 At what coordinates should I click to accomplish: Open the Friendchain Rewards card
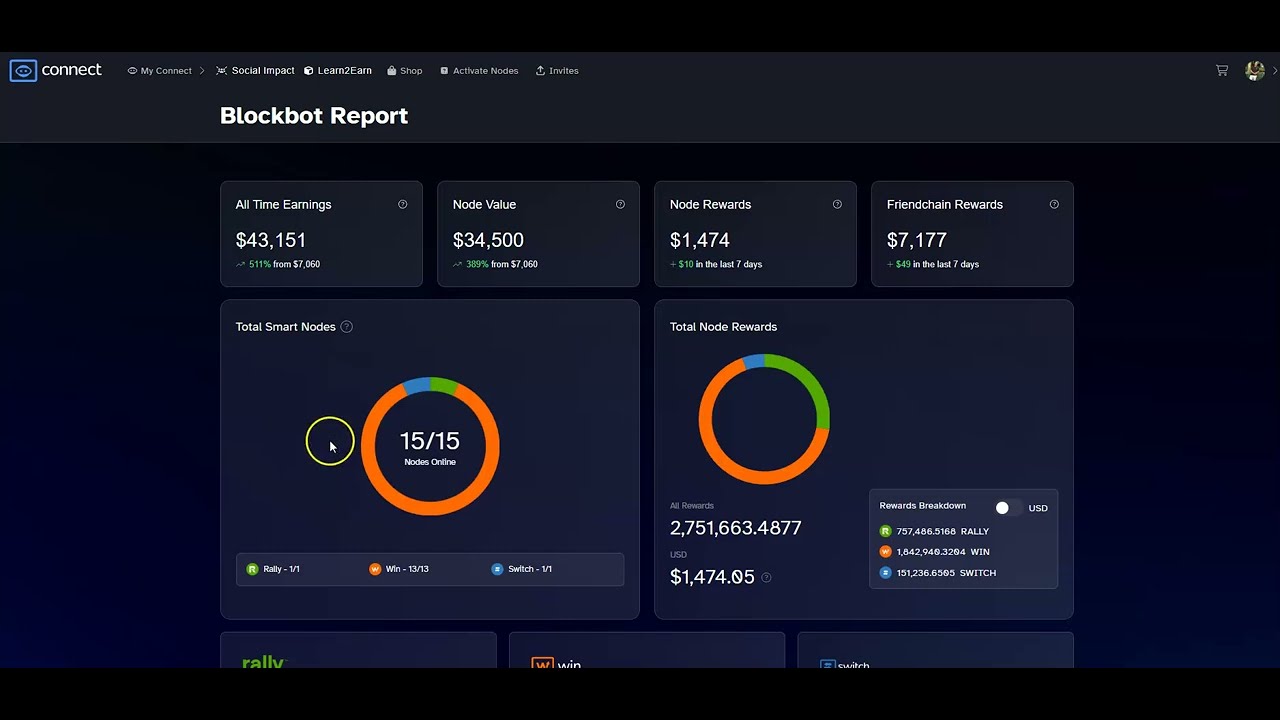(972, 234)
